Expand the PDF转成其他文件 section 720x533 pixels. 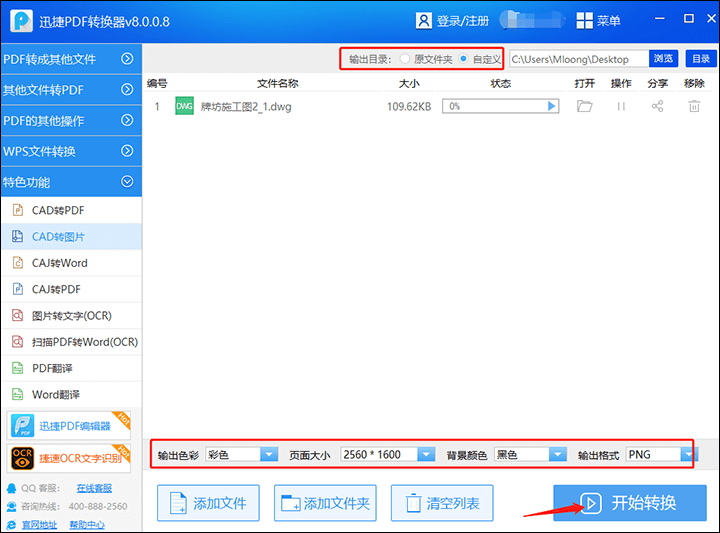pos(71,59)
